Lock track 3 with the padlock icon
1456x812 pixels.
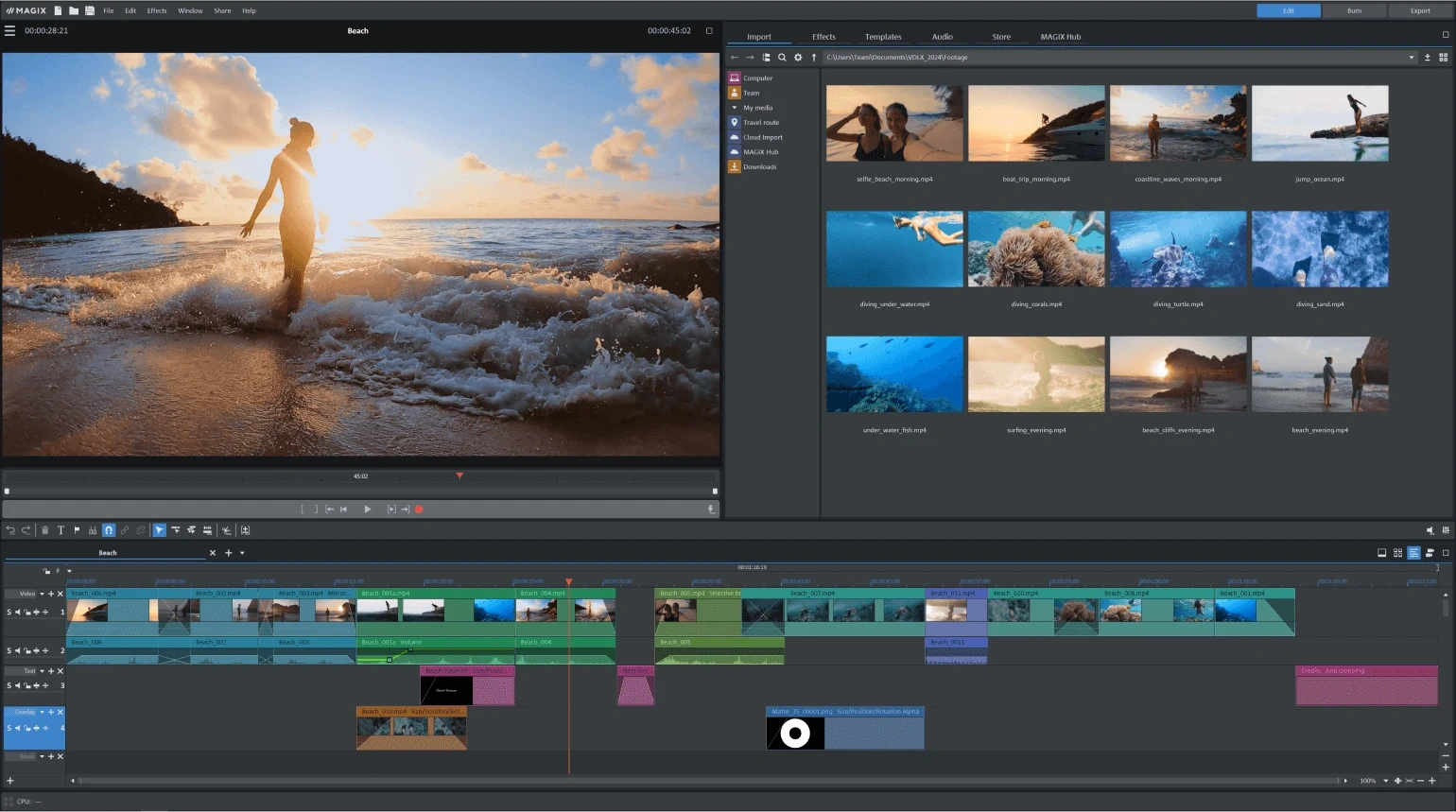pyautogui.click(x=27, y=686)
